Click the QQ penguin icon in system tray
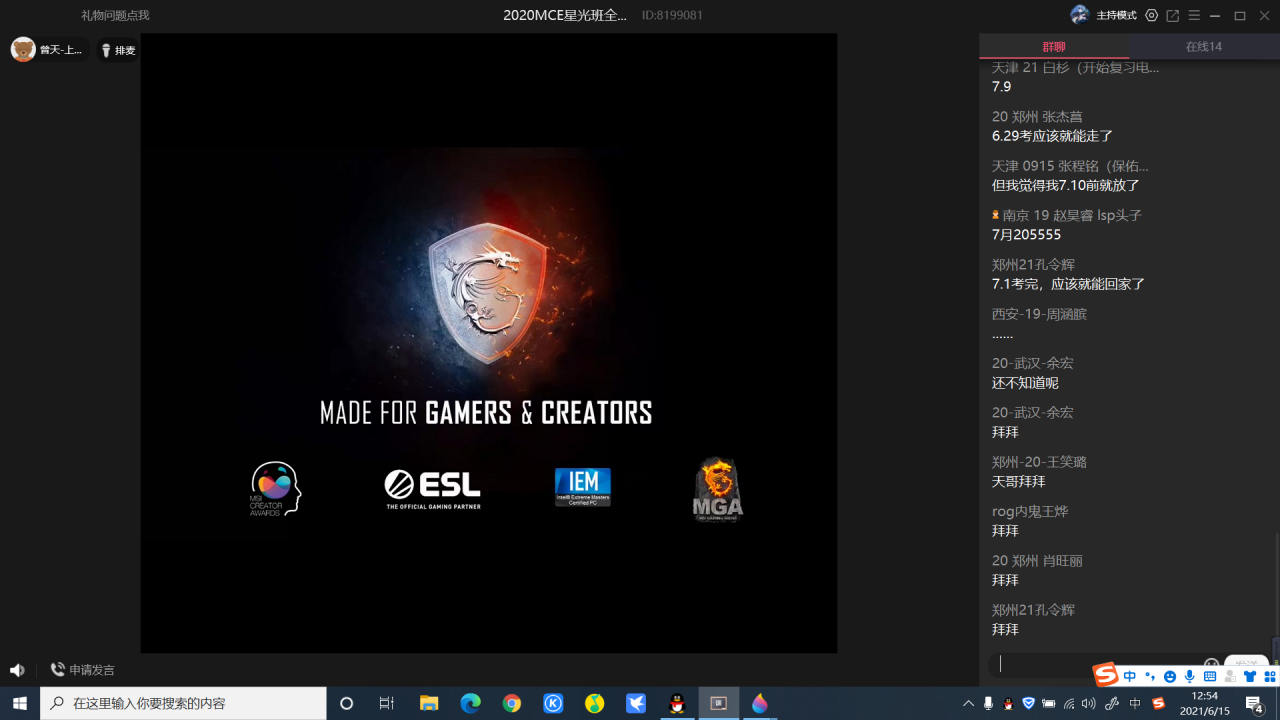Screen dimensions: 1280x720 coord(1008,703)
